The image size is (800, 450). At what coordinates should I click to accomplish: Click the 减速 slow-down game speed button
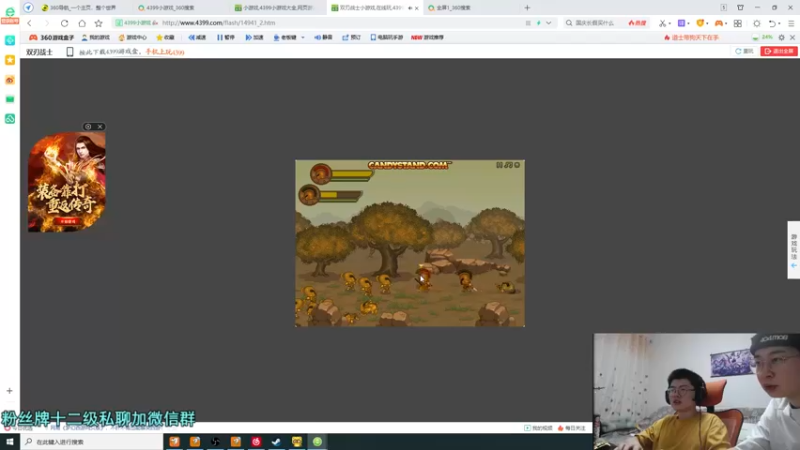pos(197,37)
